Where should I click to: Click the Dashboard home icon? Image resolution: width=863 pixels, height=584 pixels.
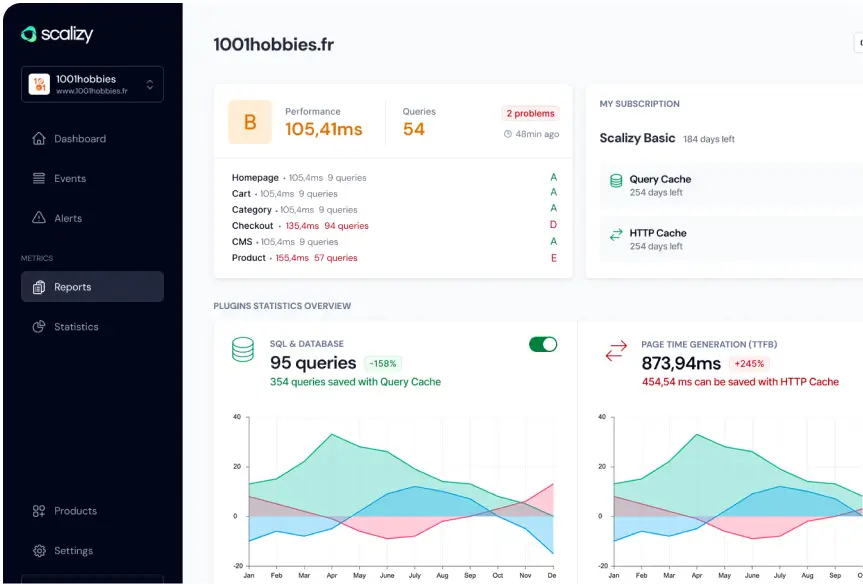click(39, 139)
